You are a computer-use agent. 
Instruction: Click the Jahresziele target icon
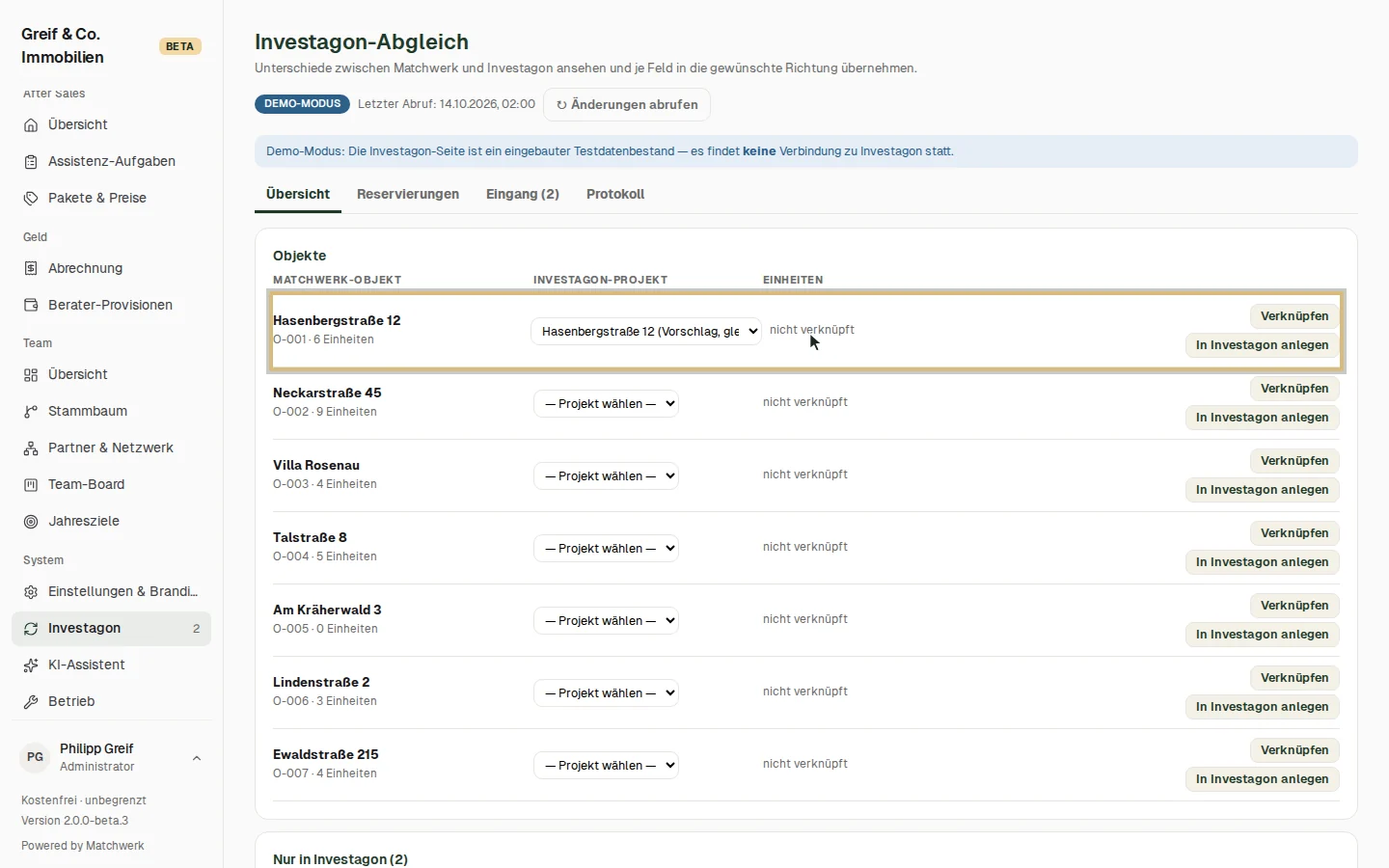point(31,522)
